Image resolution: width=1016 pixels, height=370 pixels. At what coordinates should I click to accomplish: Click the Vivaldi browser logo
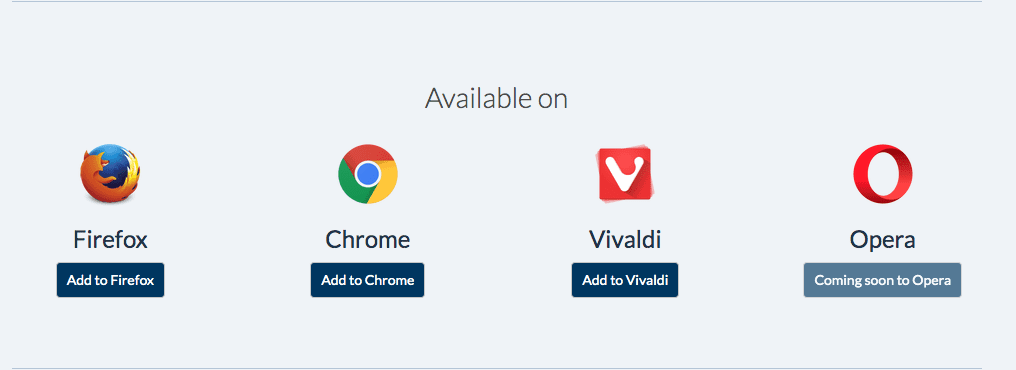pyautogui.click(x=625, y=174)
